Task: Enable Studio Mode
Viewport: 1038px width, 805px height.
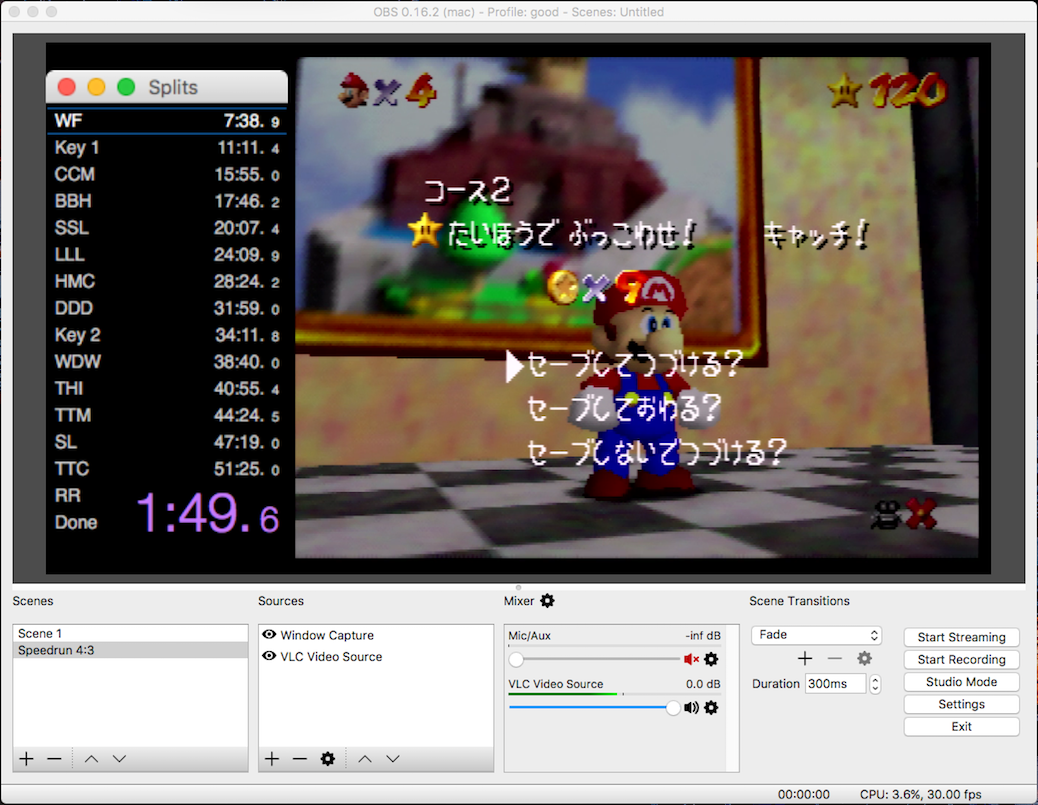Action: pos(961,682)
